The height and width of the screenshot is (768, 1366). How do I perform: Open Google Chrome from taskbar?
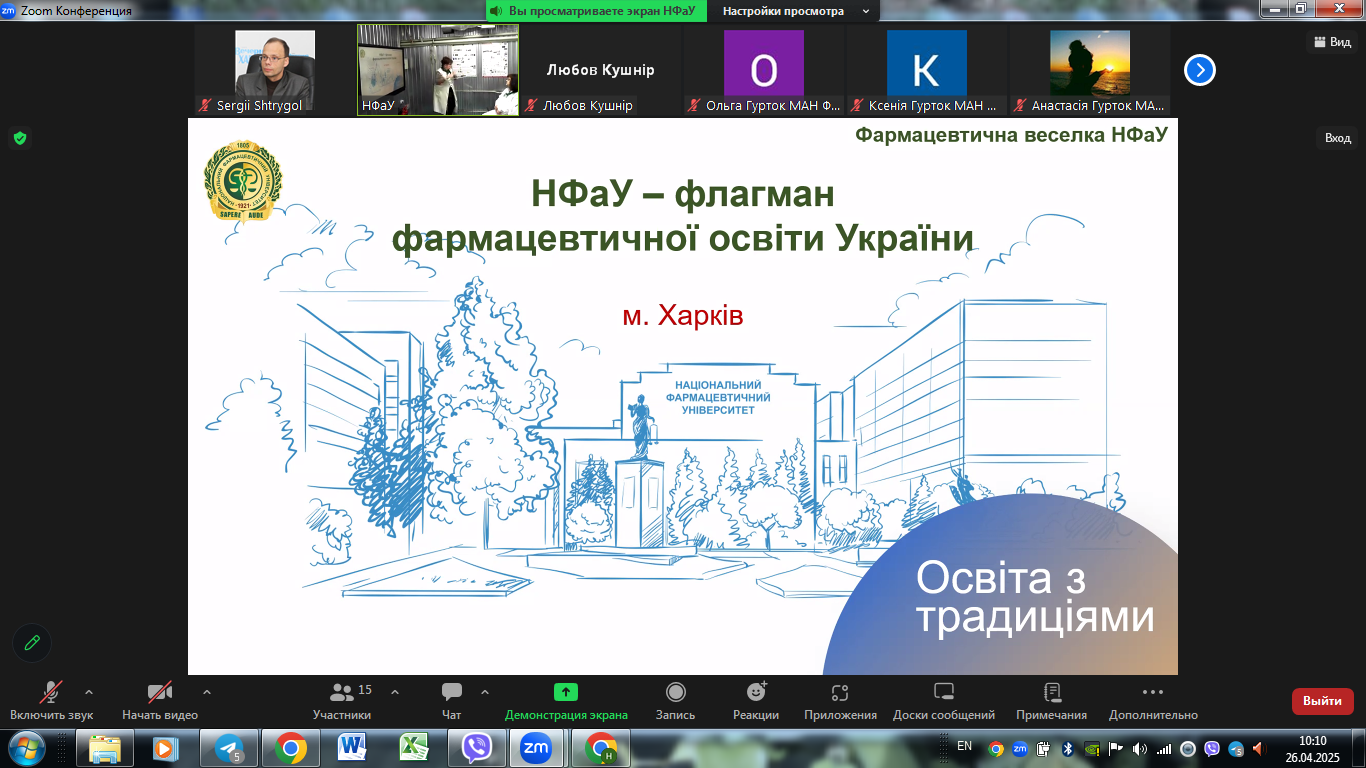tap(291, 748)
